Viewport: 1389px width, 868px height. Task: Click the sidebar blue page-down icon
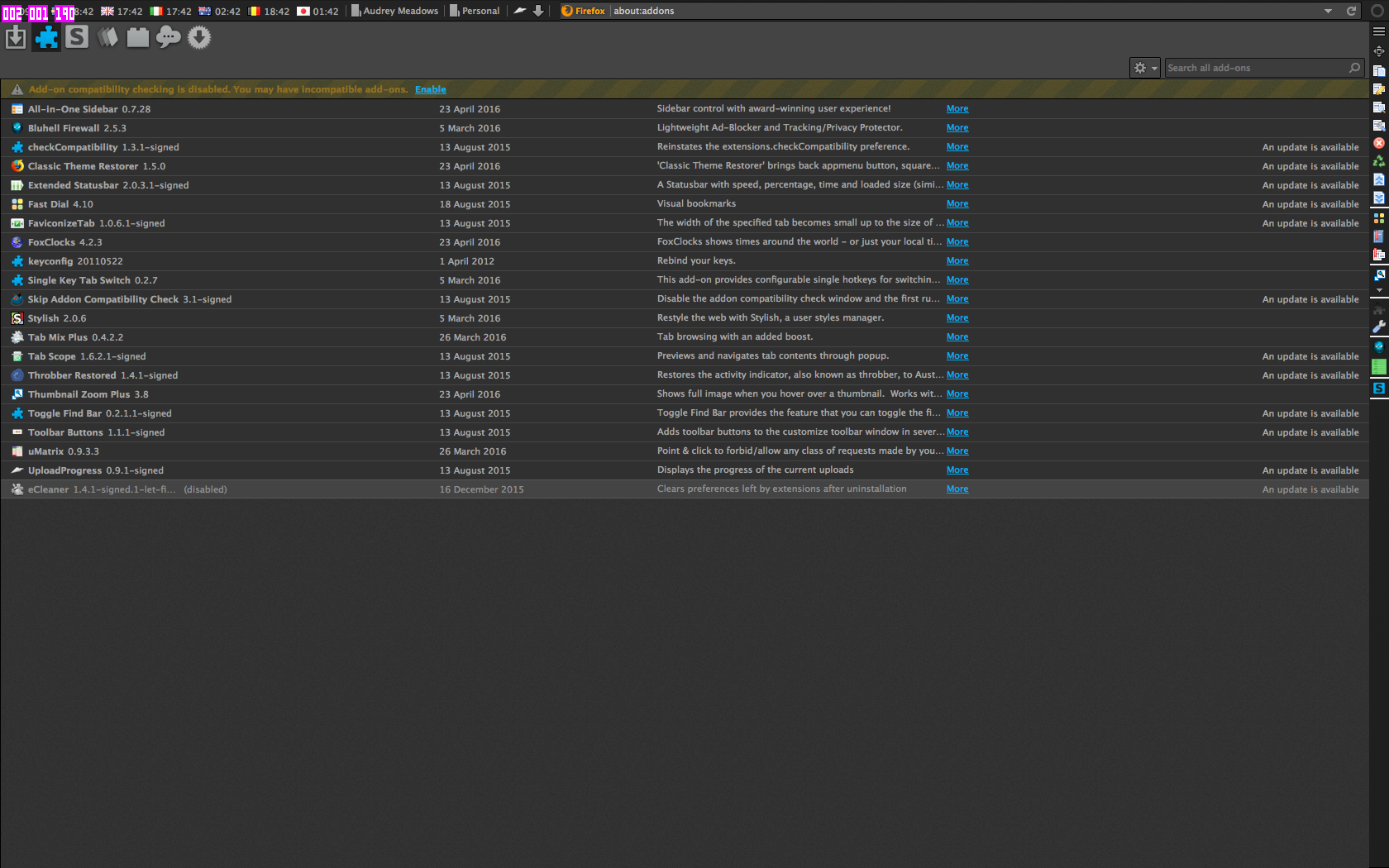click(x=1379, y=198)
